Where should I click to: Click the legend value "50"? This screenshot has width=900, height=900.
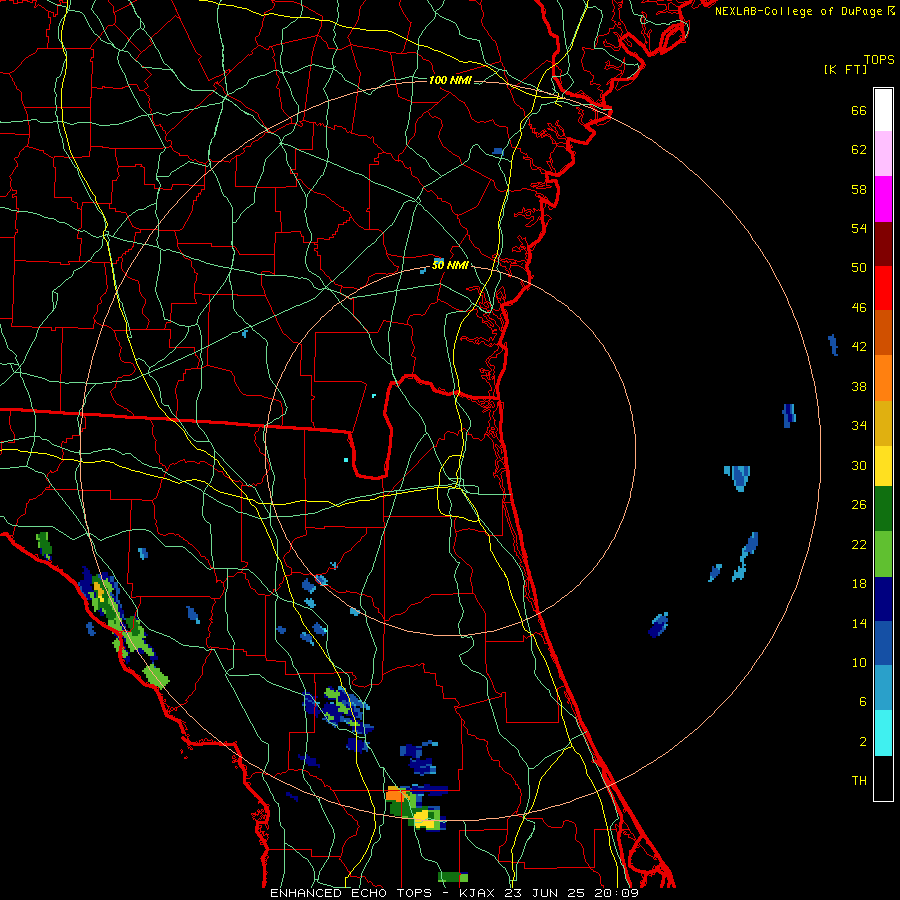tap(859, 268)
